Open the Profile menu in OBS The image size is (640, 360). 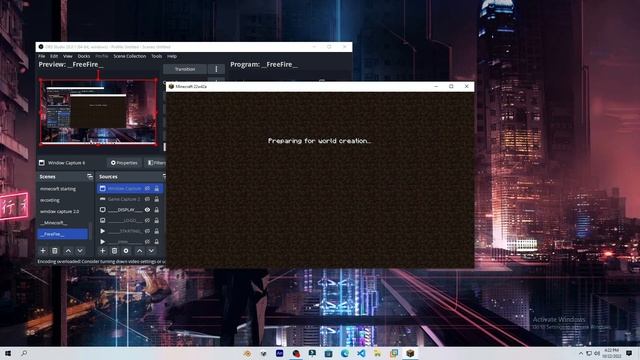[102, 56]
